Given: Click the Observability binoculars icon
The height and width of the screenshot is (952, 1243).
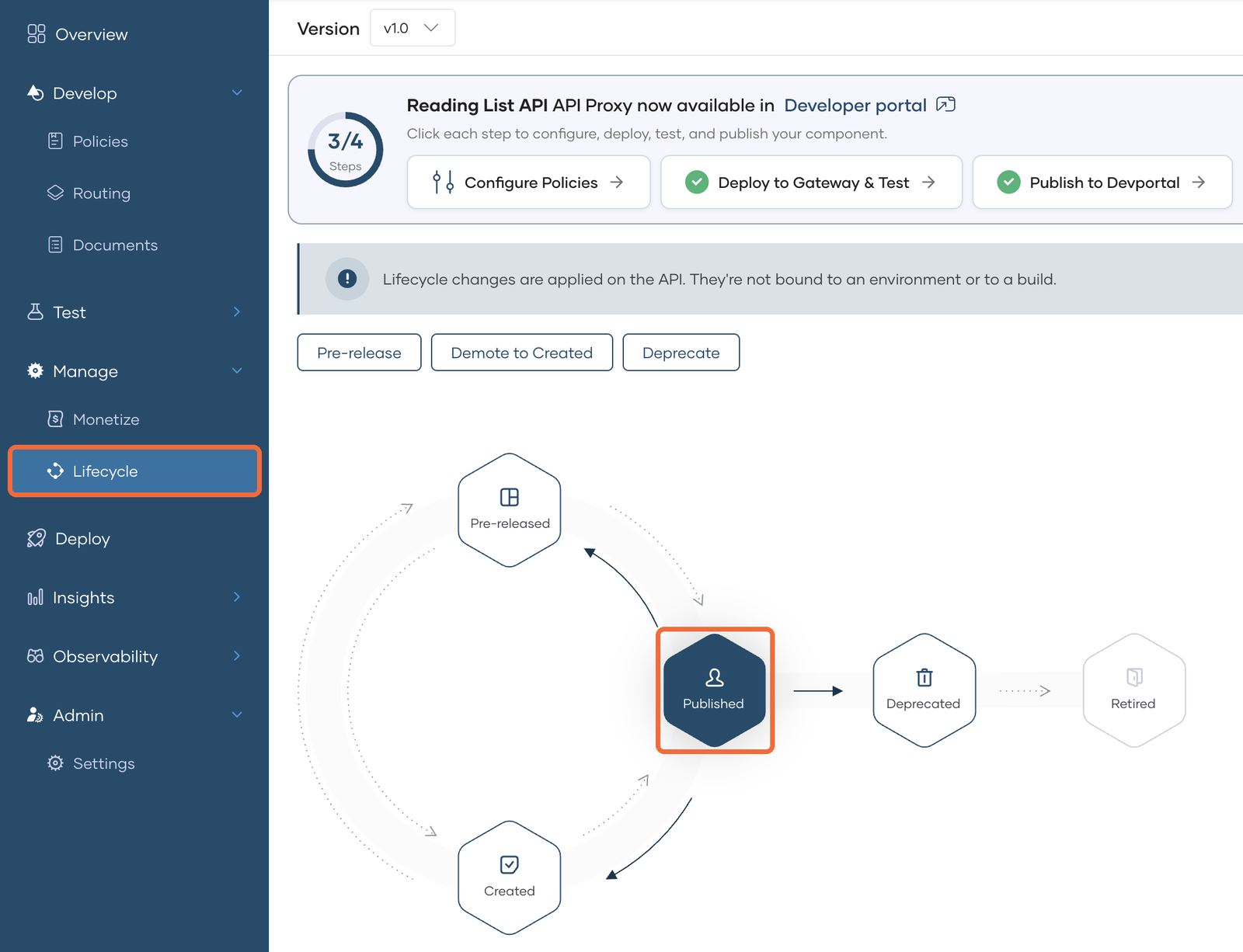Looking at the screenshot, I should click(x=36, y=656).
